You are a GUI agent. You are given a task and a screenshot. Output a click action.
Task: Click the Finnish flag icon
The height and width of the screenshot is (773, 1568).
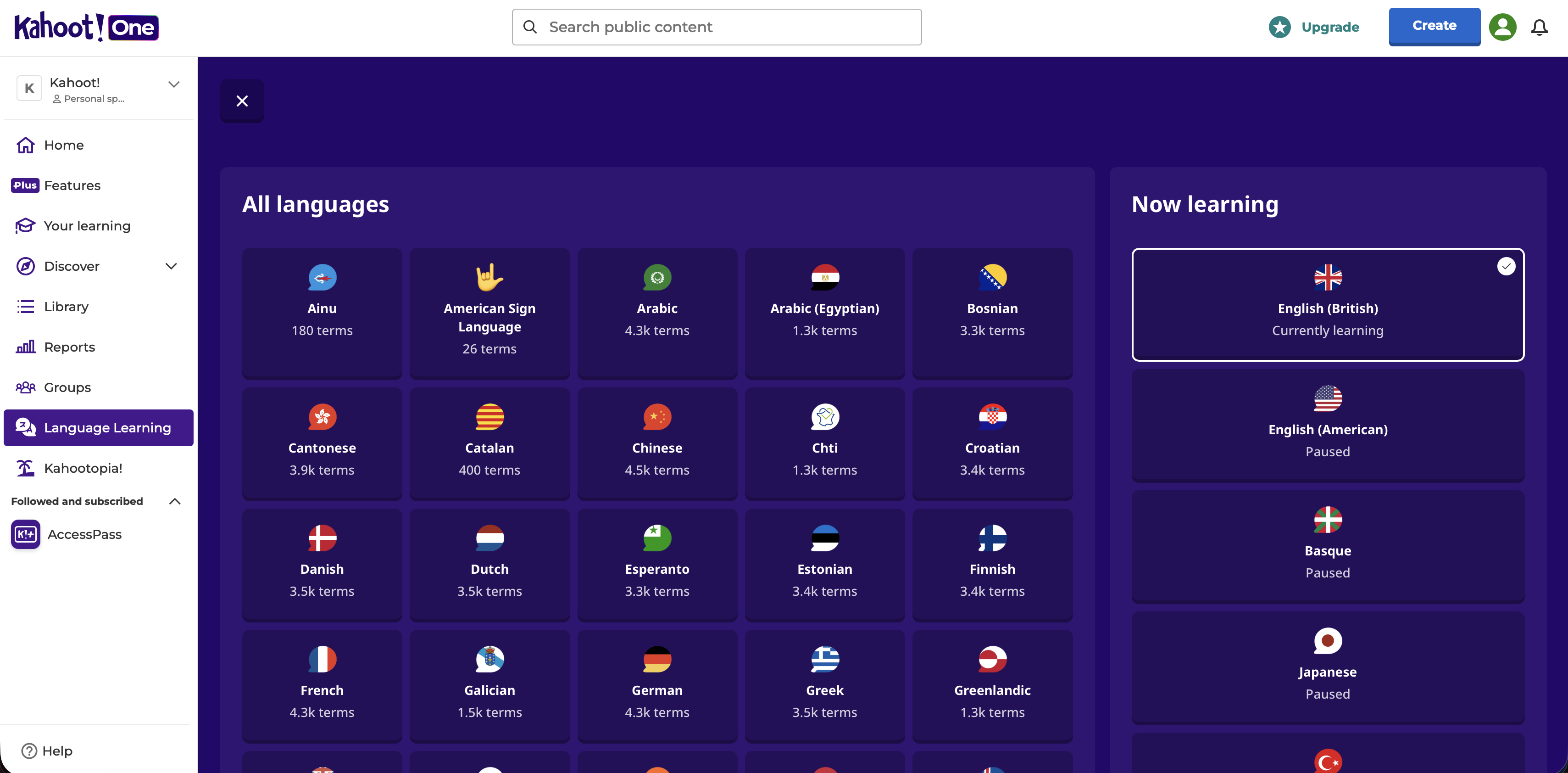coord(992,538)
